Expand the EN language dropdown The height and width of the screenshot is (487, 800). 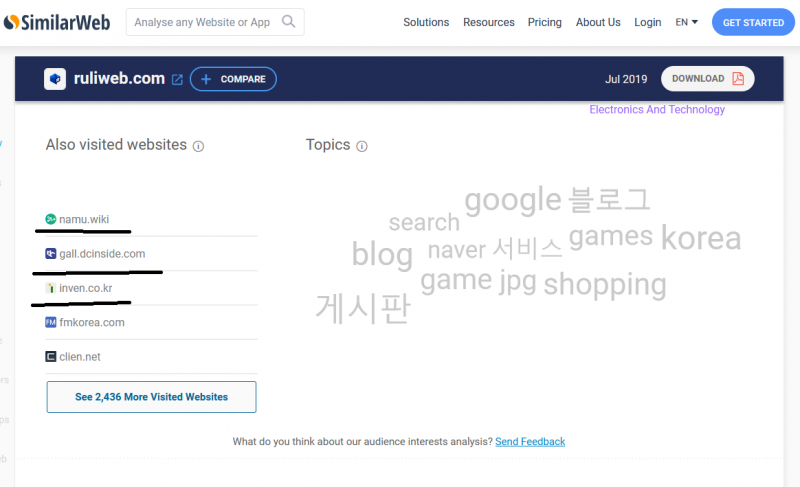click(x=686, y=22)
